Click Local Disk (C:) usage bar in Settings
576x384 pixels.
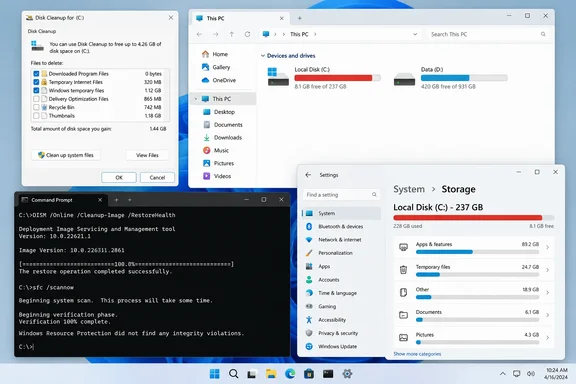[474, 218]
